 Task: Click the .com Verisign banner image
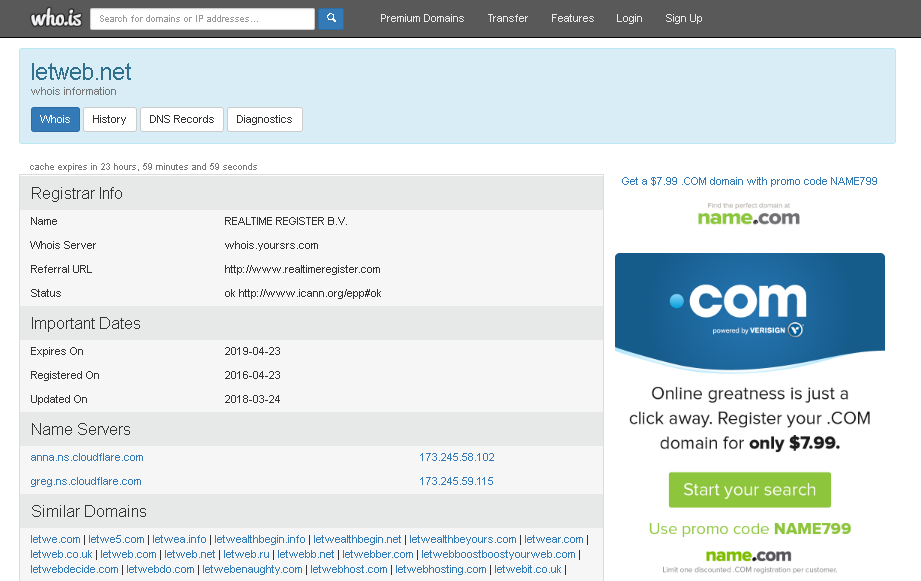[x=750, y=311]
